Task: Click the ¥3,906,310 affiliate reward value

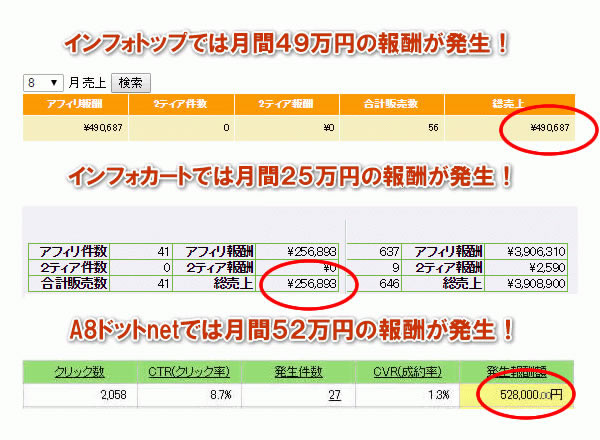Action: [x=536, y=252]
